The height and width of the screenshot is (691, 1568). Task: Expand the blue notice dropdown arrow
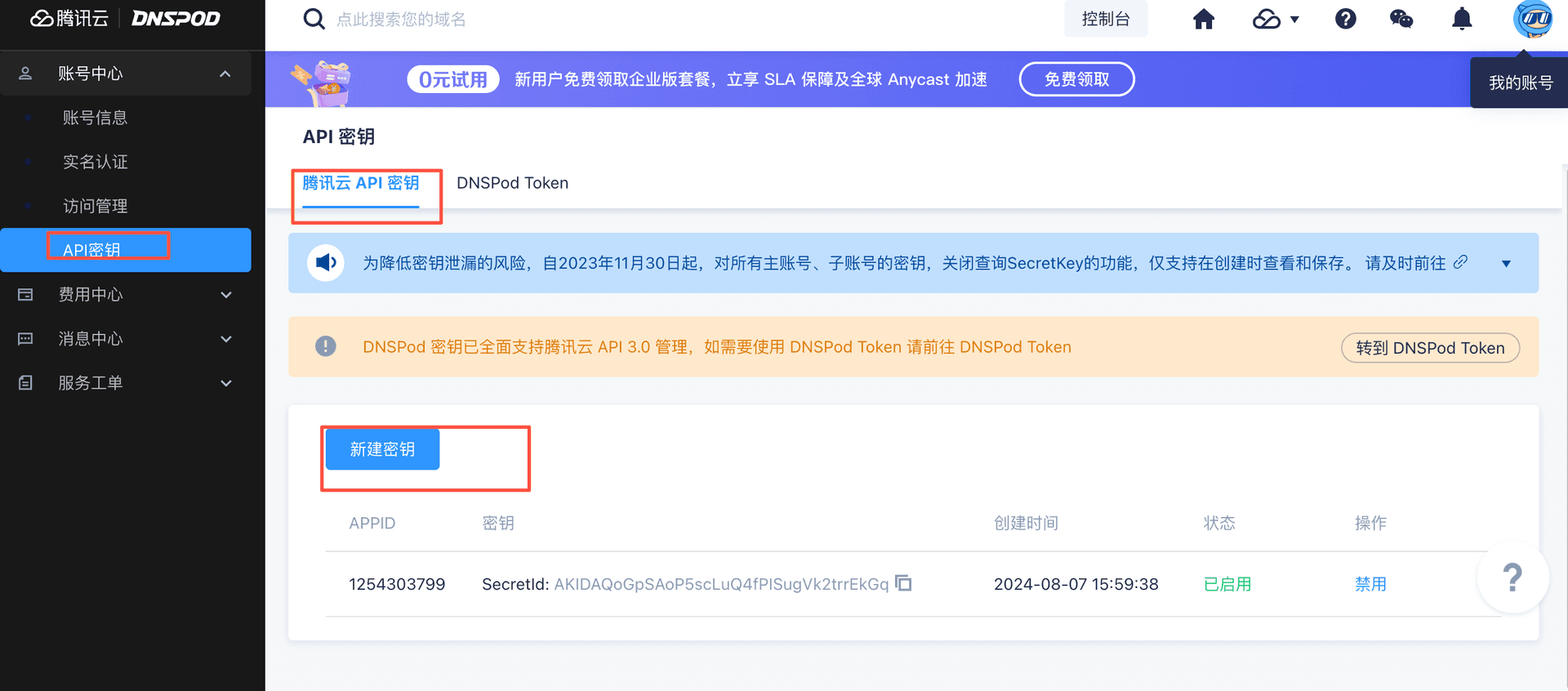(x=1506, y=263)
